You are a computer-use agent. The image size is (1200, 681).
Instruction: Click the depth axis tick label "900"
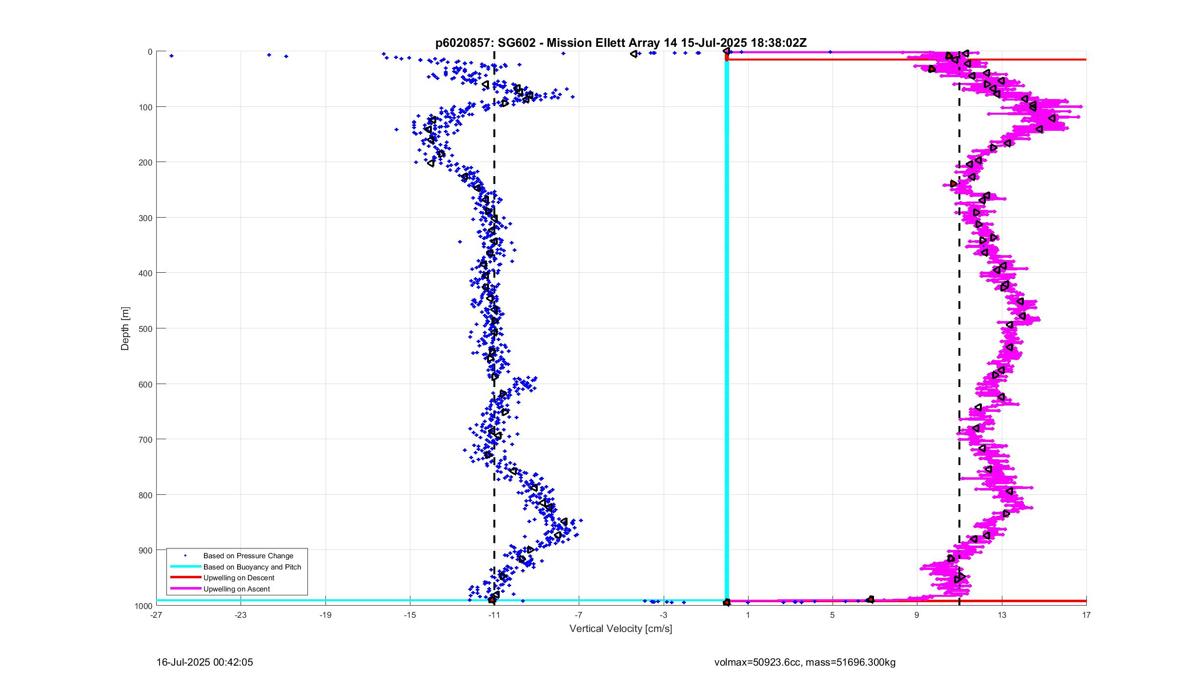click(144, 550)
